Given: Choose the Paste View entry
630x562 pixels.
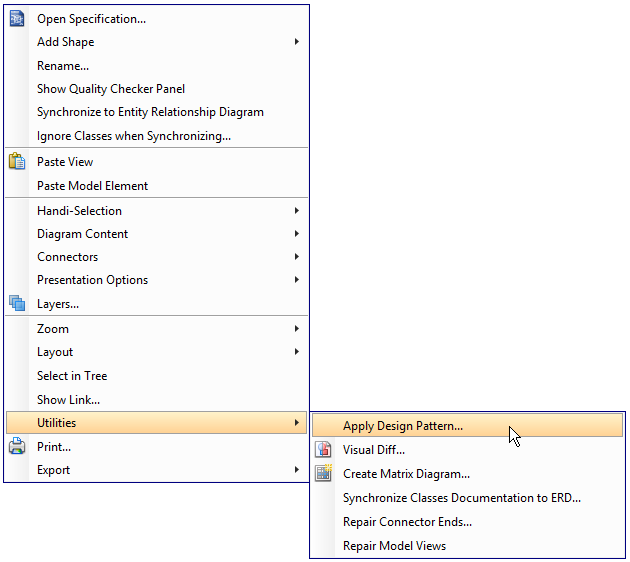Looking at the screenshot, I should 157,161.
